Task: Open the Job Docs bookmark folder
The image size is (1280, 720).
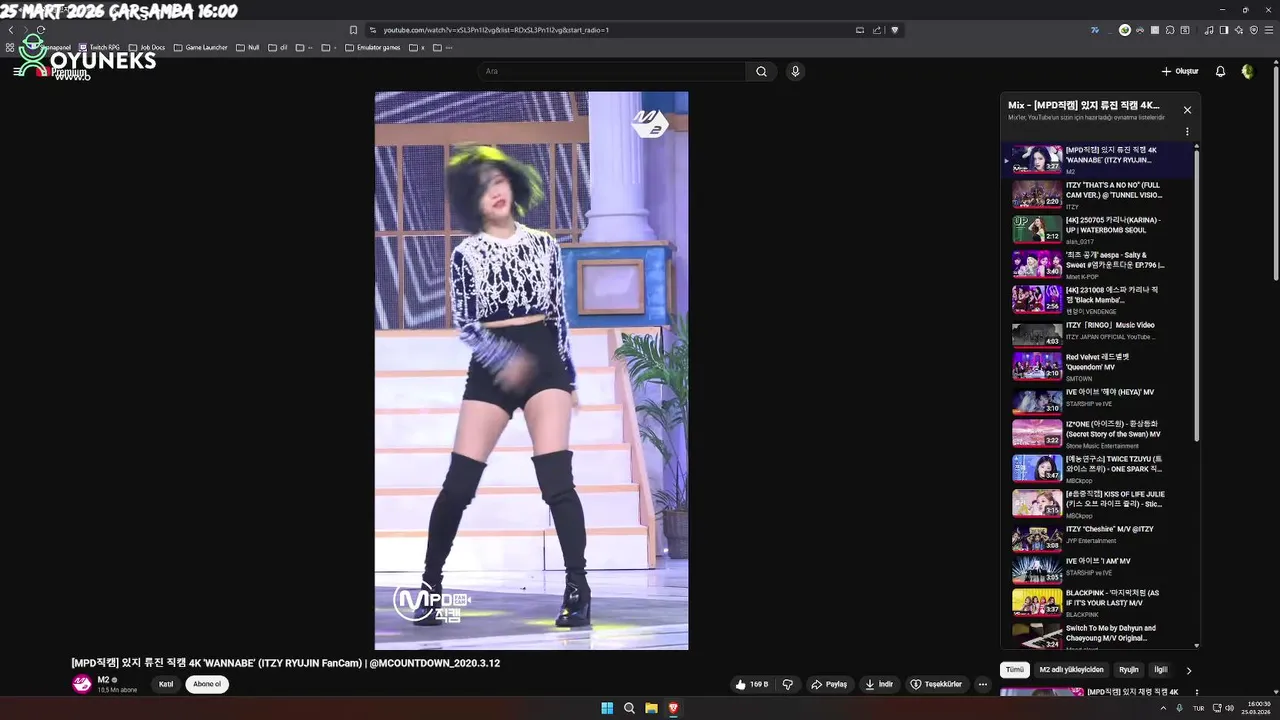Action: tap(146, 47)
